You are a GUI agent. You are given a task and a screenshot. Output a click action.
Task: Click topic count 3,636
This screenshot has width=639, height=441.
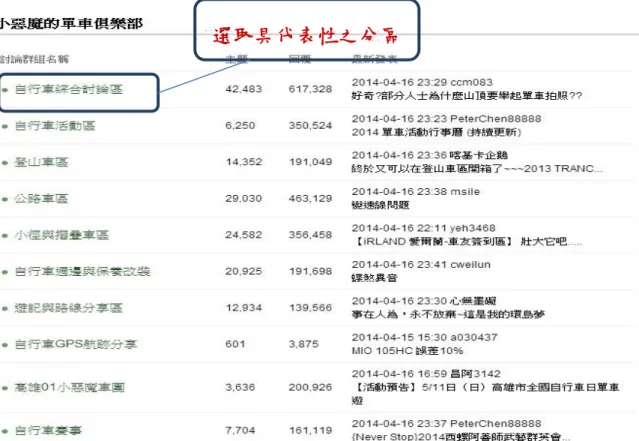240,387
